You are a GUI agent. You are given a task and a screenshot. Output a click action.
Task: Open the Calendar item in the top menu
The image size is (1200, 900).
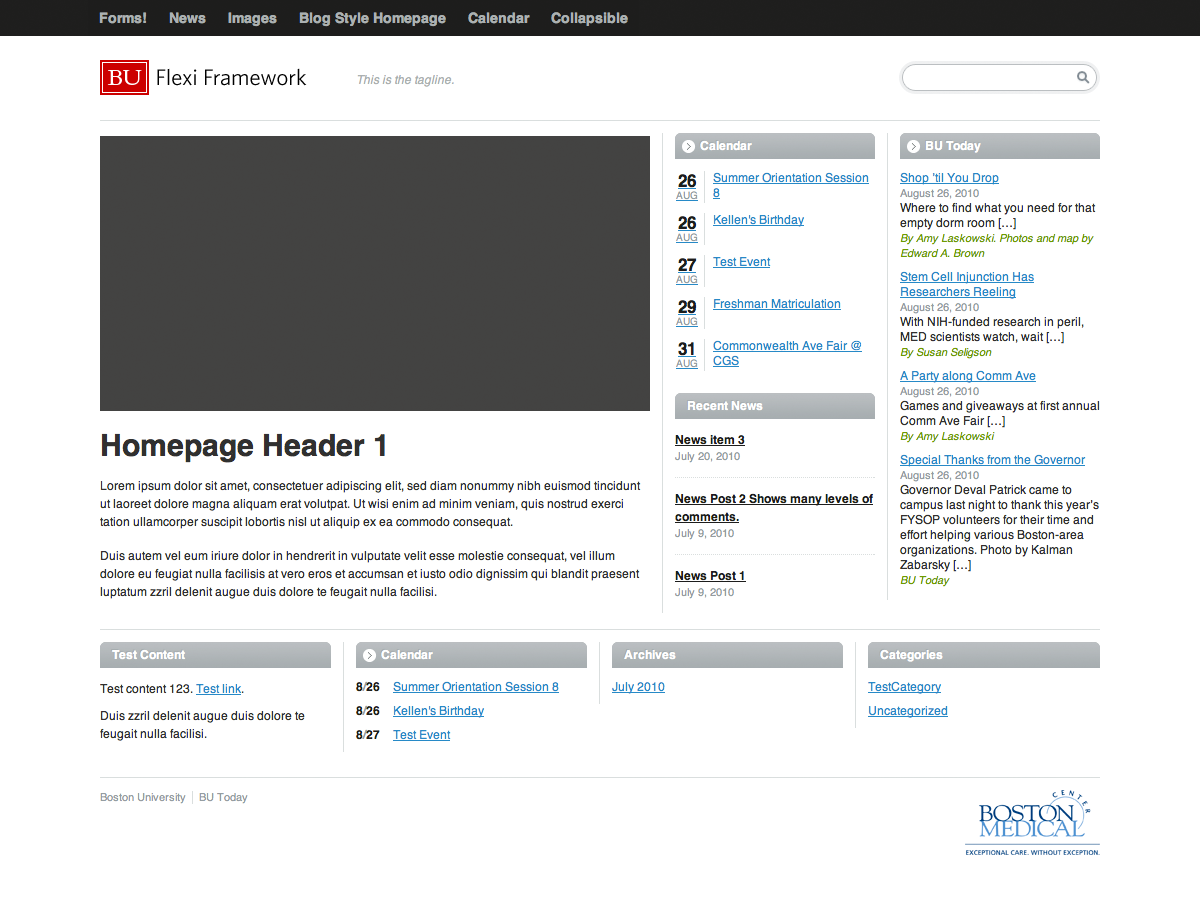[x=498, y=18]
